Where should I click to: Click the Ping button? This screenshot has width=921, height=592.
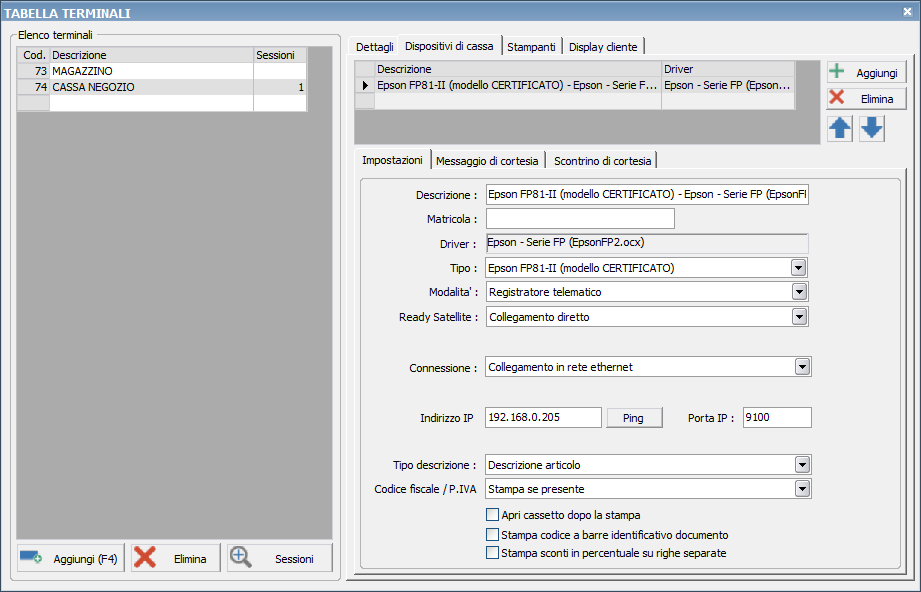(633, 418)
